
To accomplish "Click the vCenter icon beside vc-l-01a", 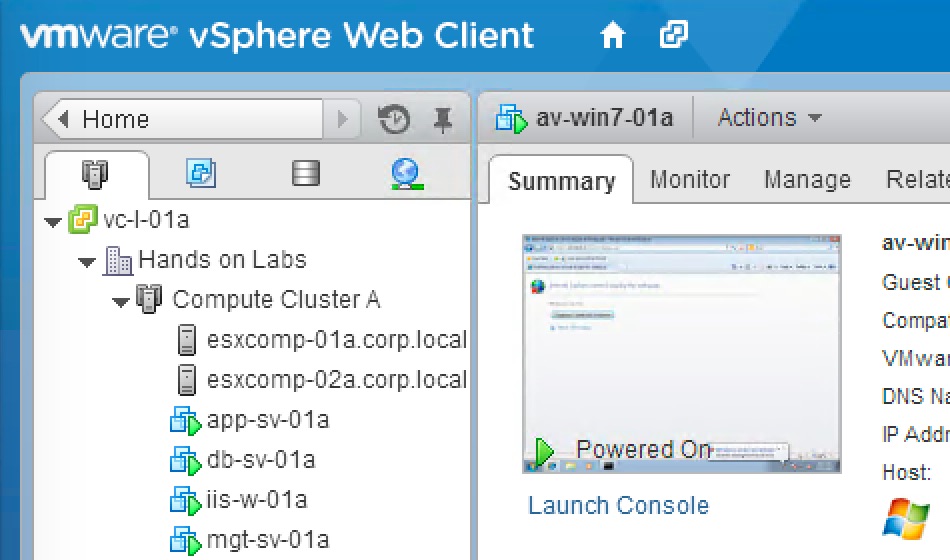I will tap(82, 219).
